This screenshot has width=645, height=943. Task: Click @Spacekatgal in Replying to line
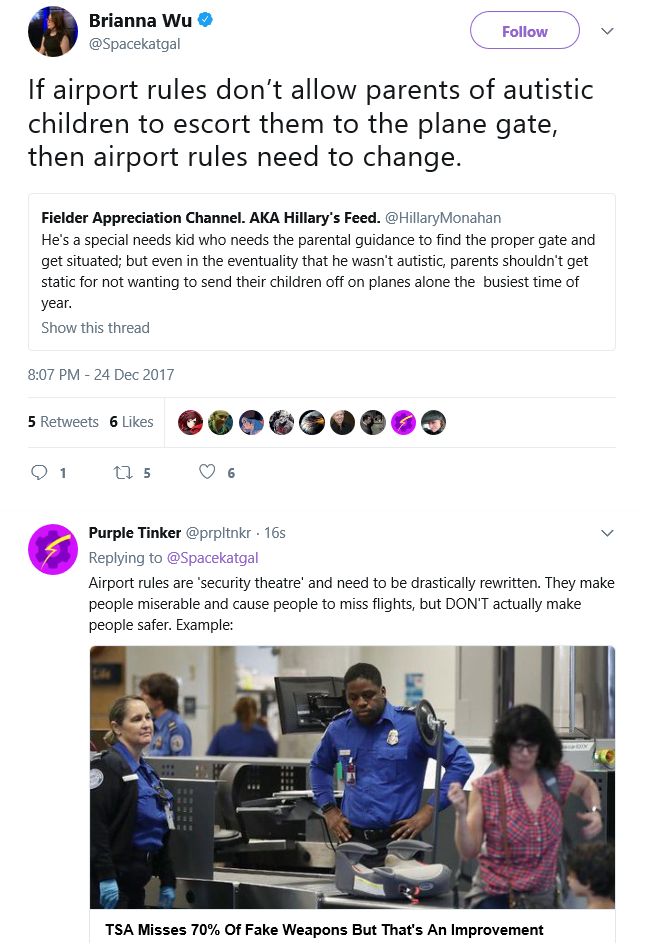pos(212,558)
